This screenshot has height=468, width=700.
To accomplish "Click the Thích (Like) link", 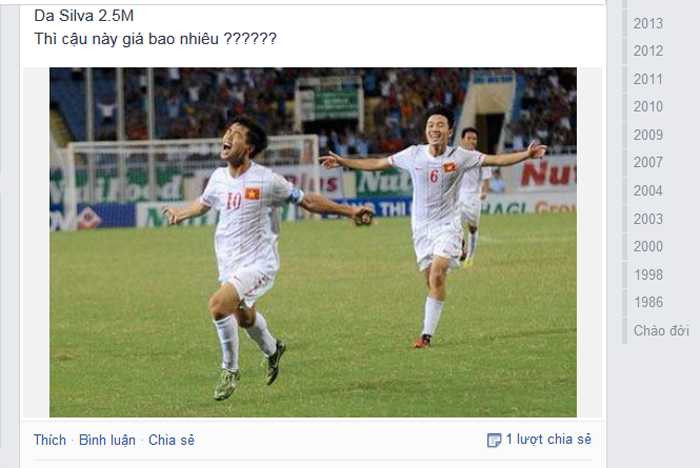I will coord(50,440).
